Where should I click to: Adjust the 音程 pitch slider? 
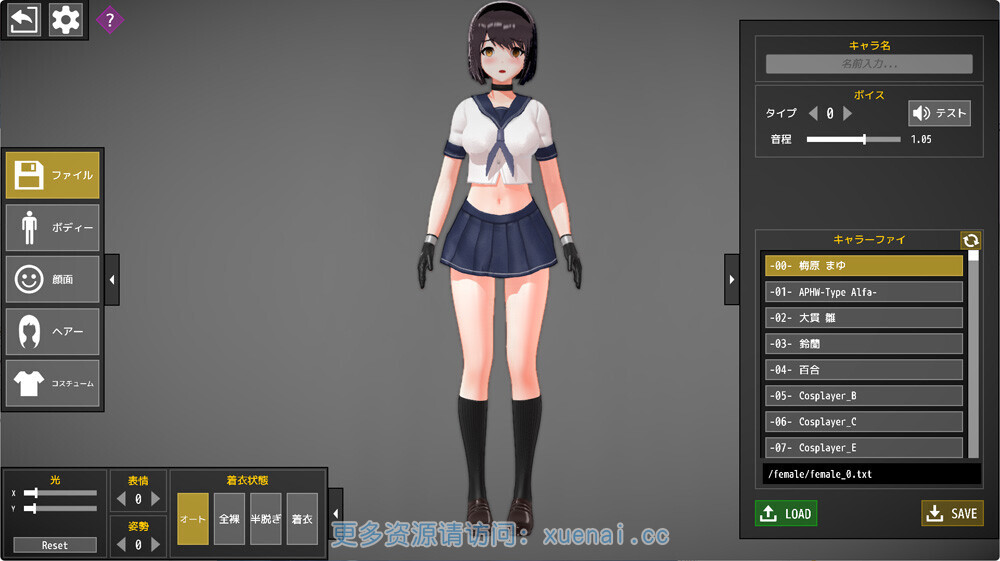point(864,139)
